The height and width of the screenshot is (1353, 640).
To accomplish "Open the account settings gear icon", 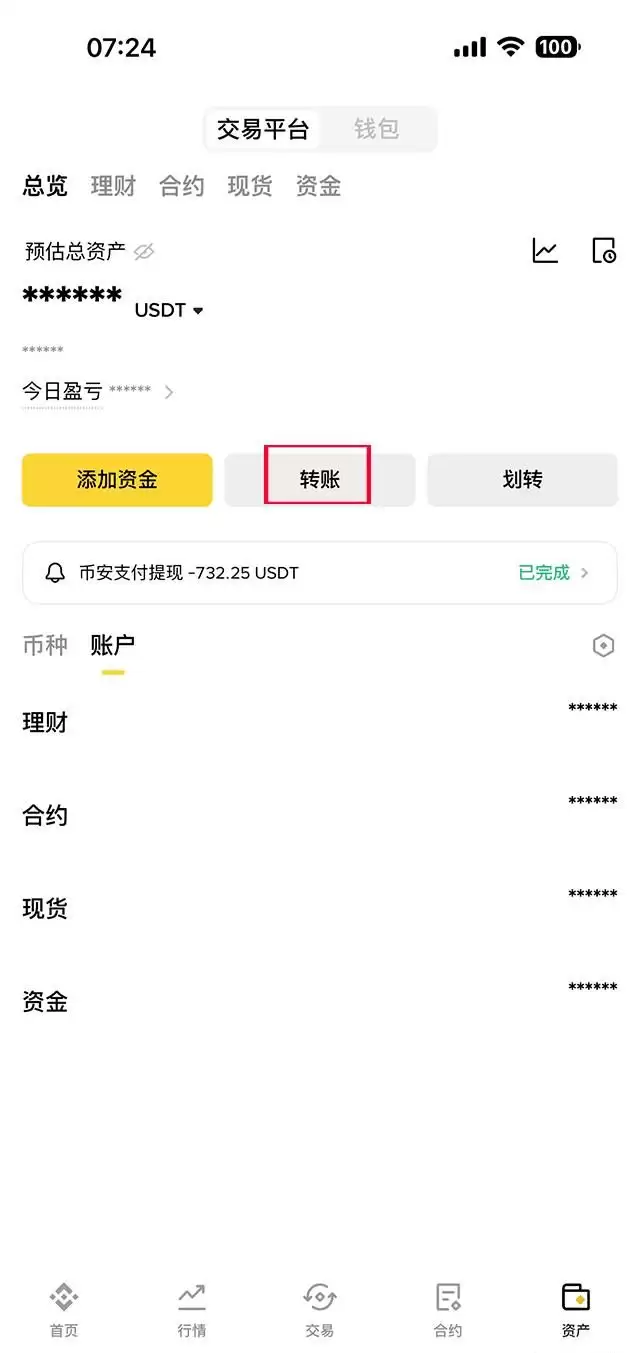I will click(x=602, y=645).
